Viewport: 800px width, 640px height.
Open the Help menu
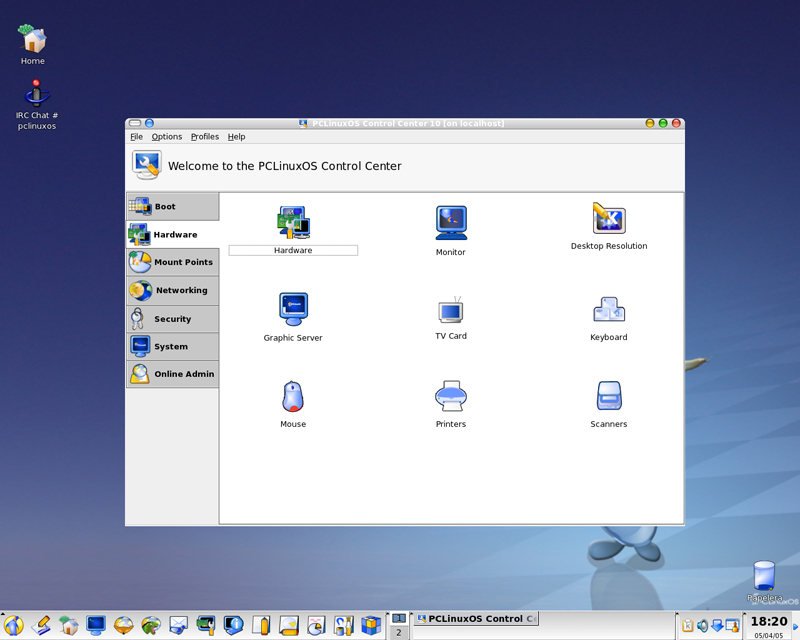236,137
